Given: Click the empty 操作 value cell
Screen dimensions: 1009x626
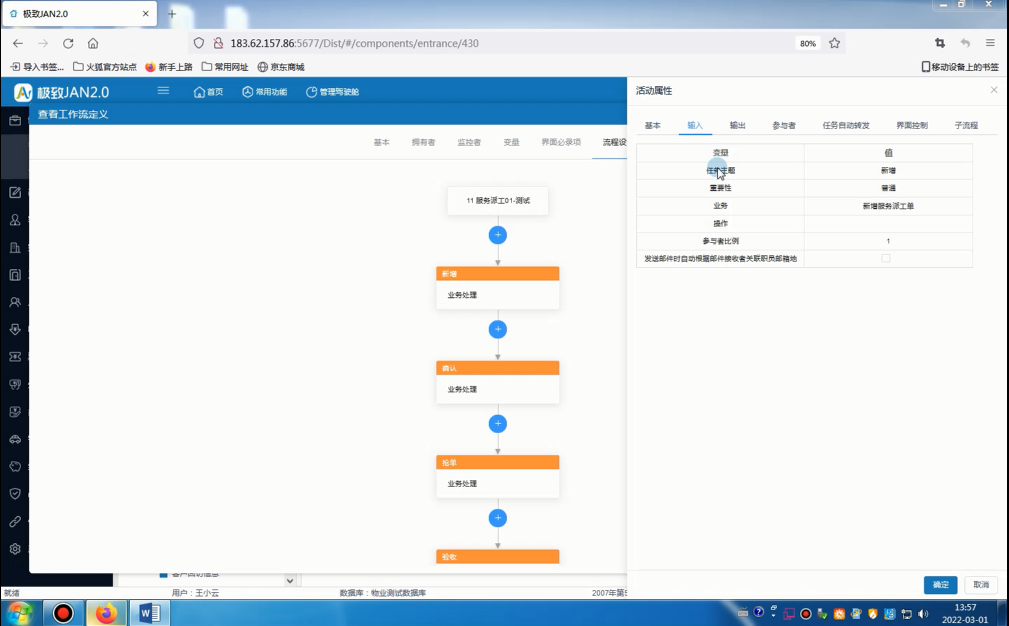Looking at the screenshot, I should [x=888, y=223].
